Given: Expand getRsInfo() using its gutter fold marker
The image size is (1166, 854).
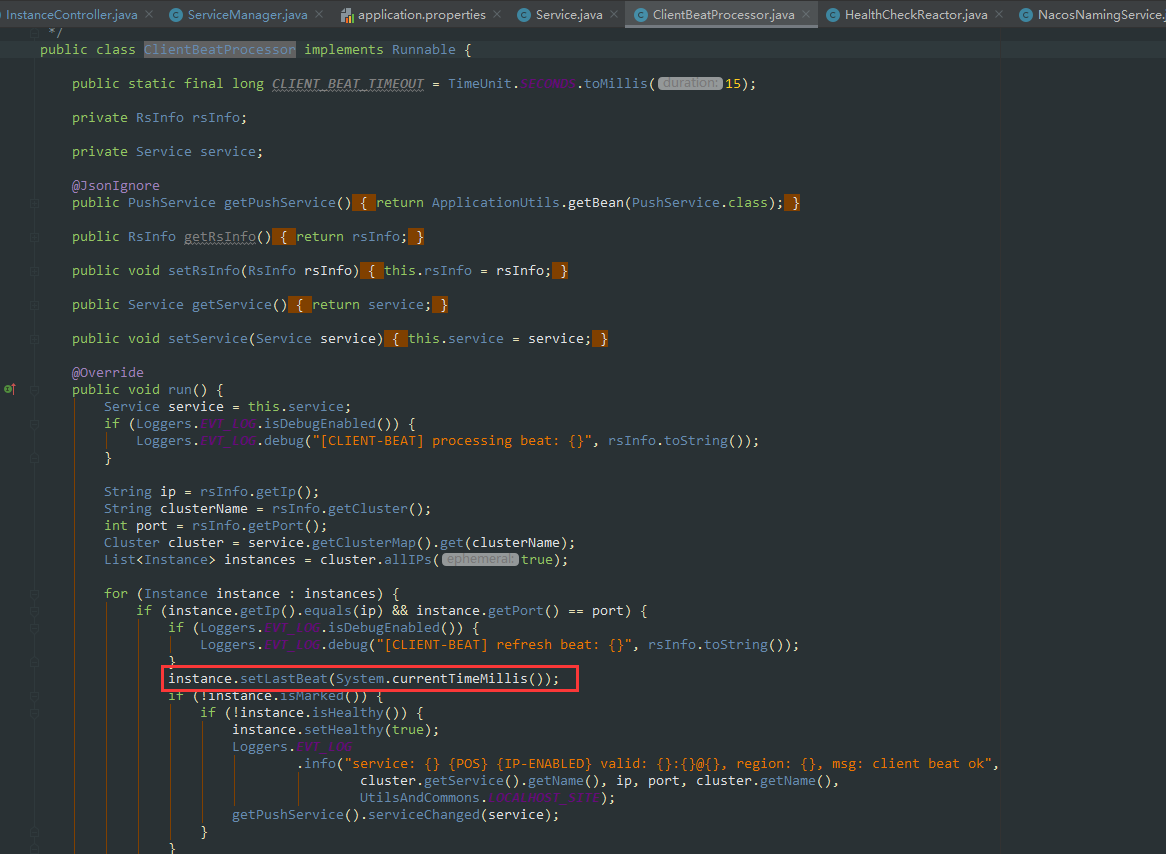Looking at the screenshot, I should [34, 237].
